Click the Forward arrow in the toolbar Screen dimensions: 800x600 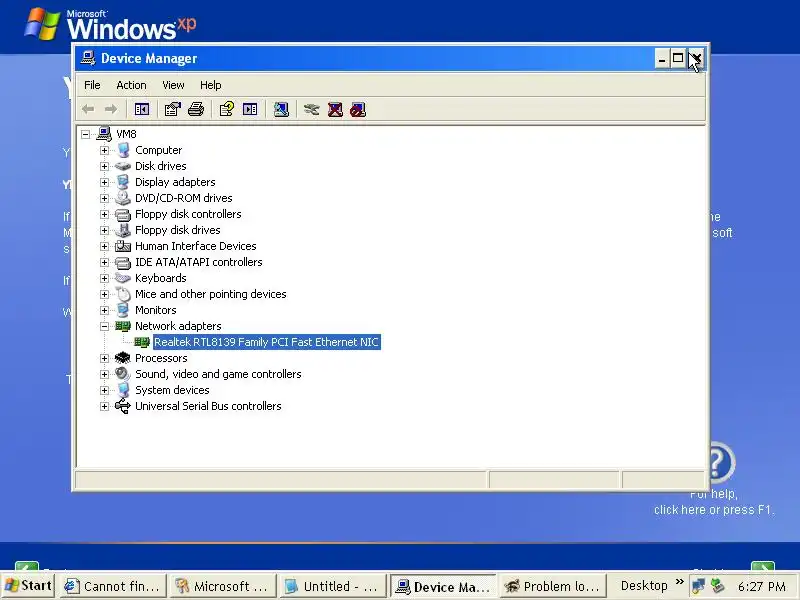coord(111,109)
